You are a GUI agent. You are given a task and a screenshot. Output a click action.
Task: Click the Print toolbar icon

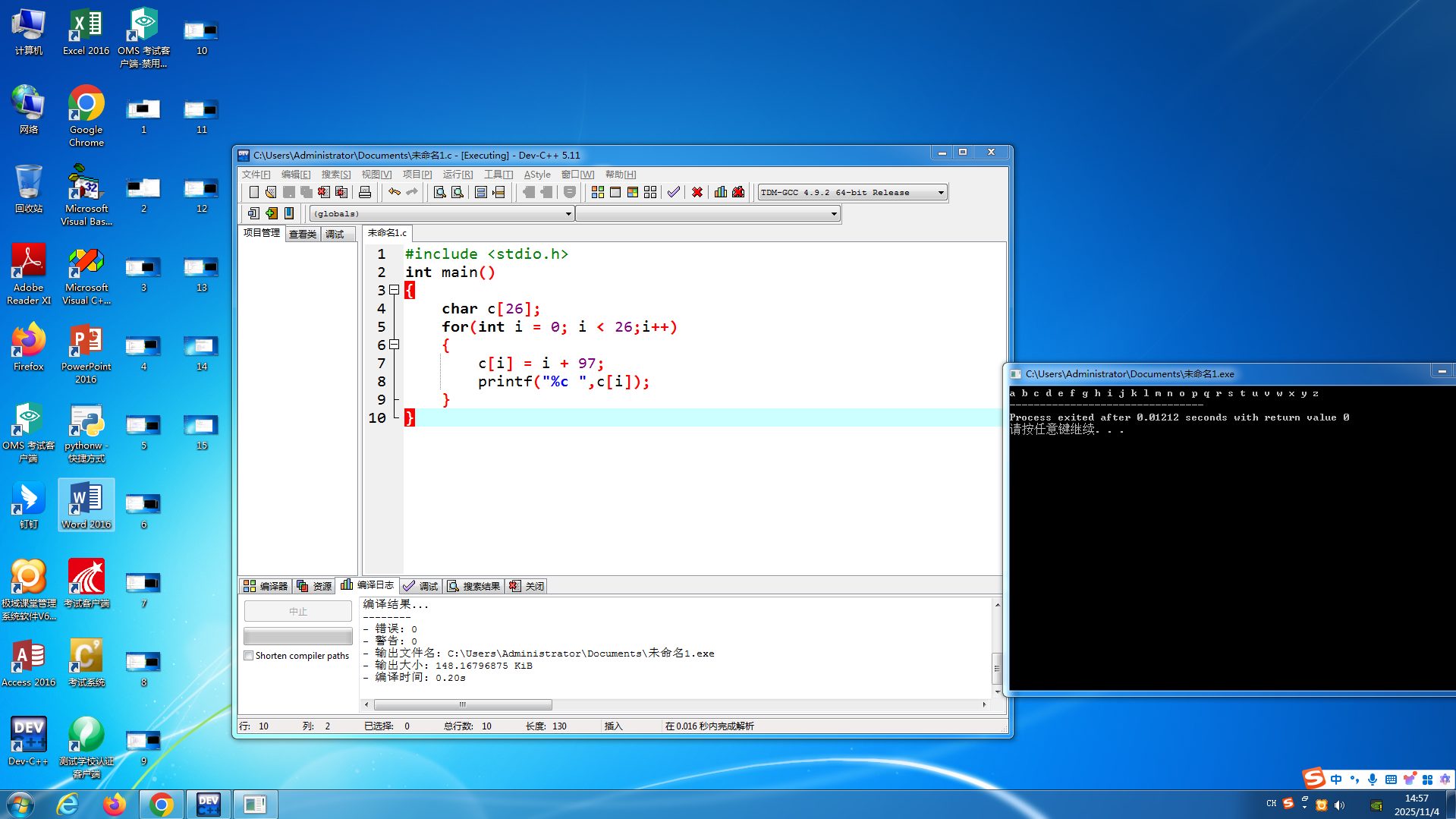[x=365, y=193]
